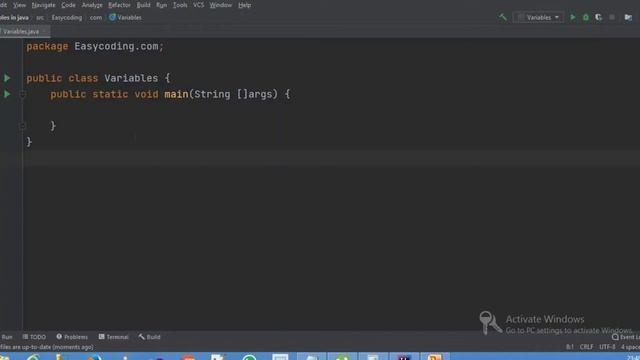Open the Run tool window
640x360 pixels.
7,337
